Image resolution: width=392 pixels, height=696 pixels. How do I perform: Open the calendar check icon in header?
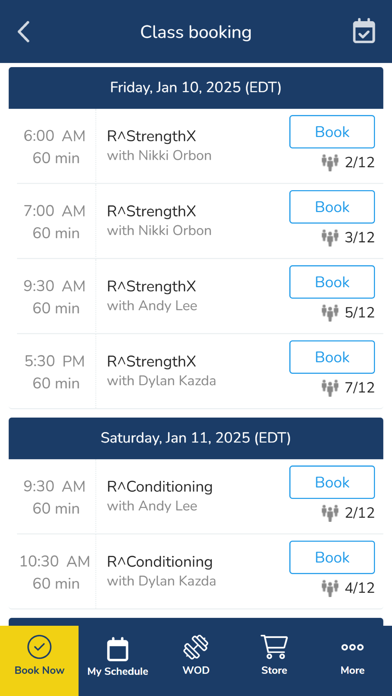[364, 31]
